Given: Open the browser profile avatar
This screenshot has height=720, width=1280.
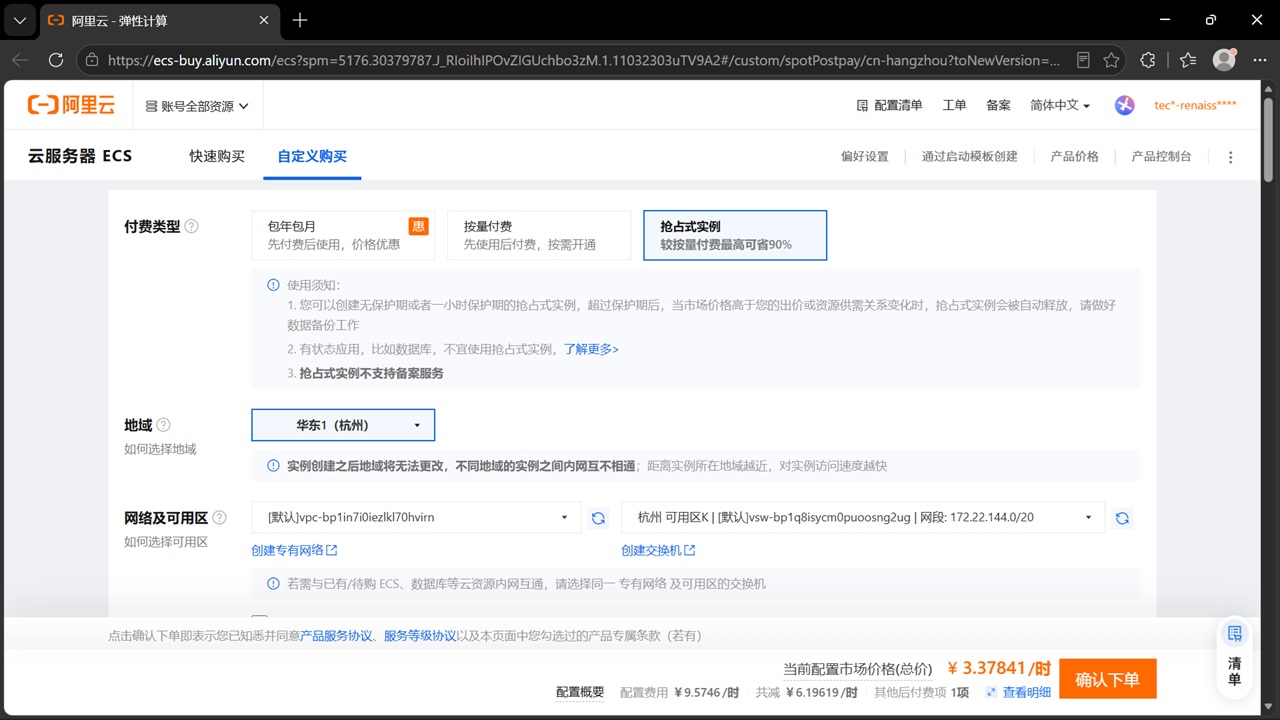Looking at the screenshot, I should pos(1224,60).
